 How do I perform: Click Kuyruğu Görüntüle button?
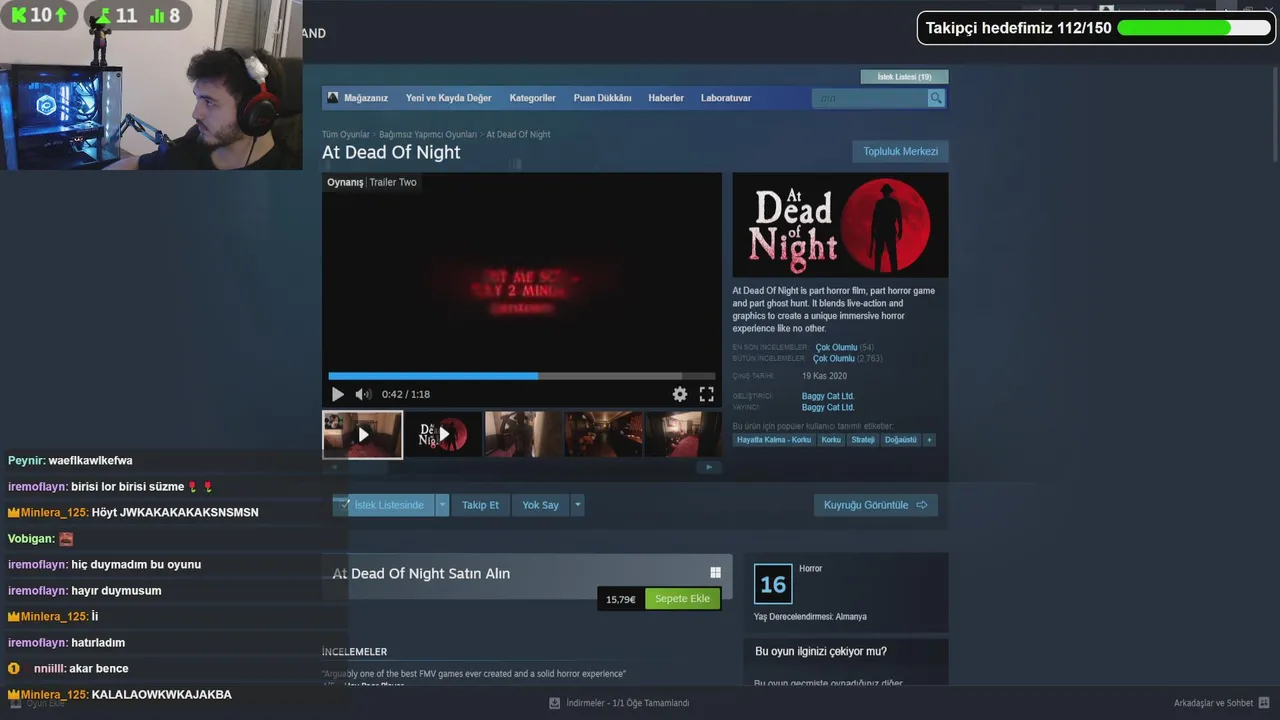[x=875, y=505]
